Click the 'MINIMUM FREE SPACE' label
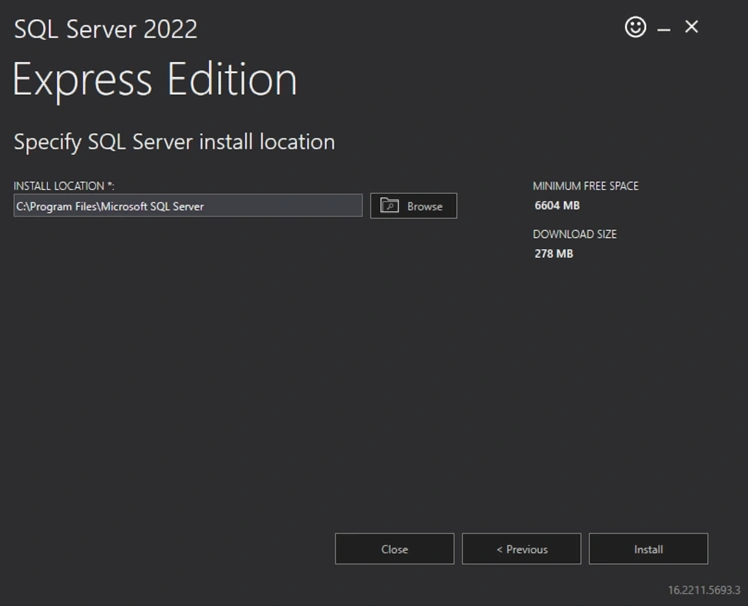The image size is (748, 606). tap(585, 186)
